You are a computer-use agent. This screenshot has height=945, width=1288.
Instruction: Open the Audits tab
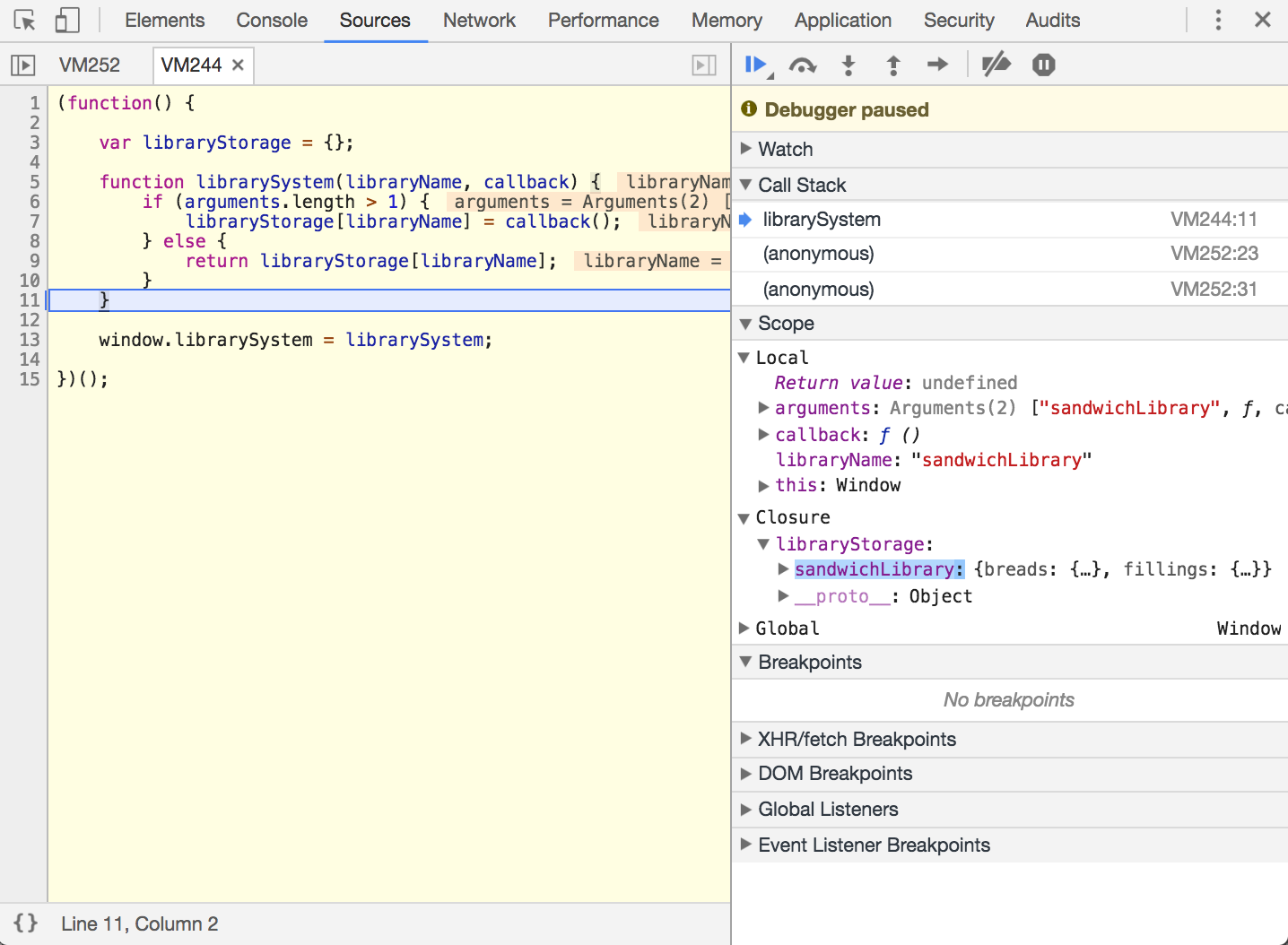(1053, 20)
